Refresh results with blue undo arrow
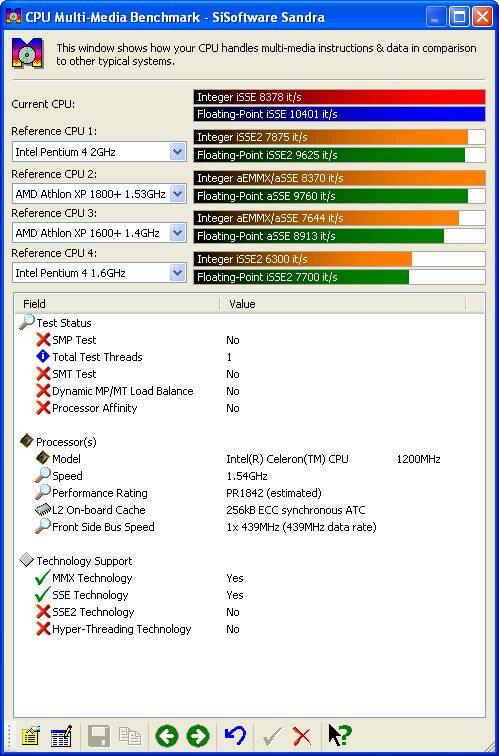The image size is (499, 756). tap(235, 736)
